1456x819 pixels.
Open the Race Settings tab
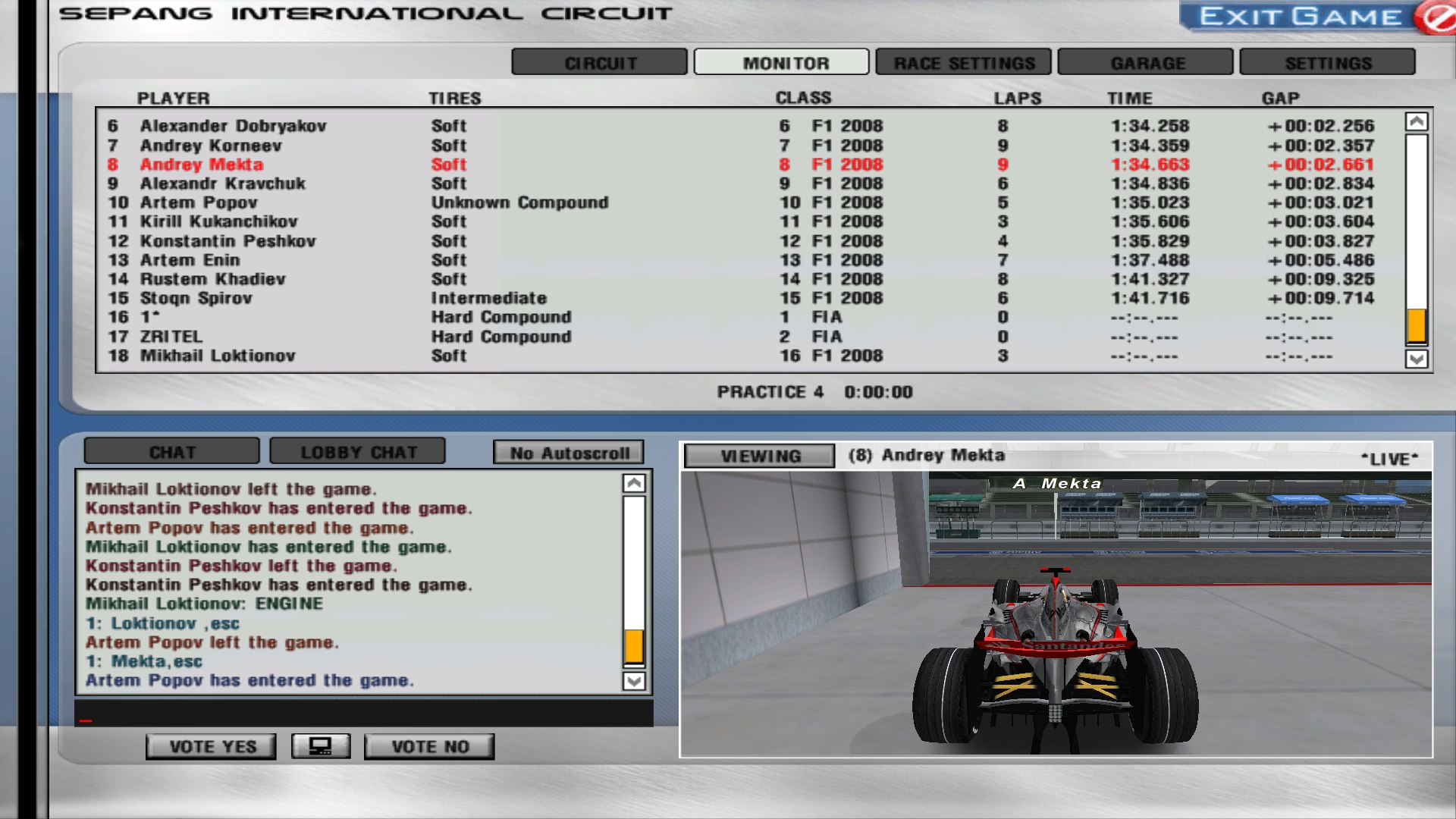pos(963,63)
